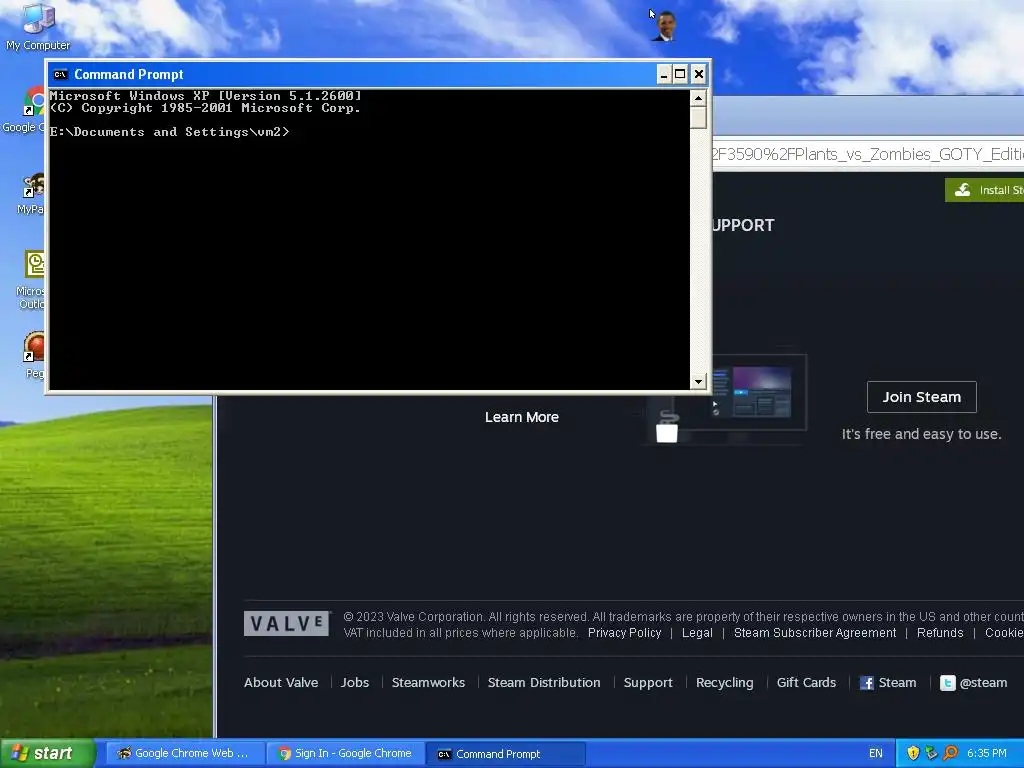This screenshot has height=768, width=1024.
Task: Open Steamworks footer link
Action: point(428,682)
